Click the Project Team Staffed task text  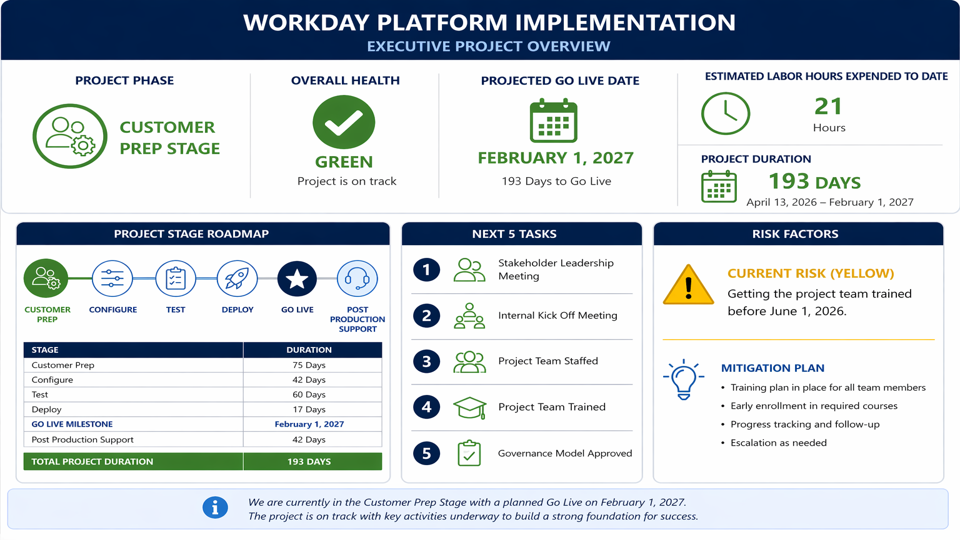pos(548,361)
